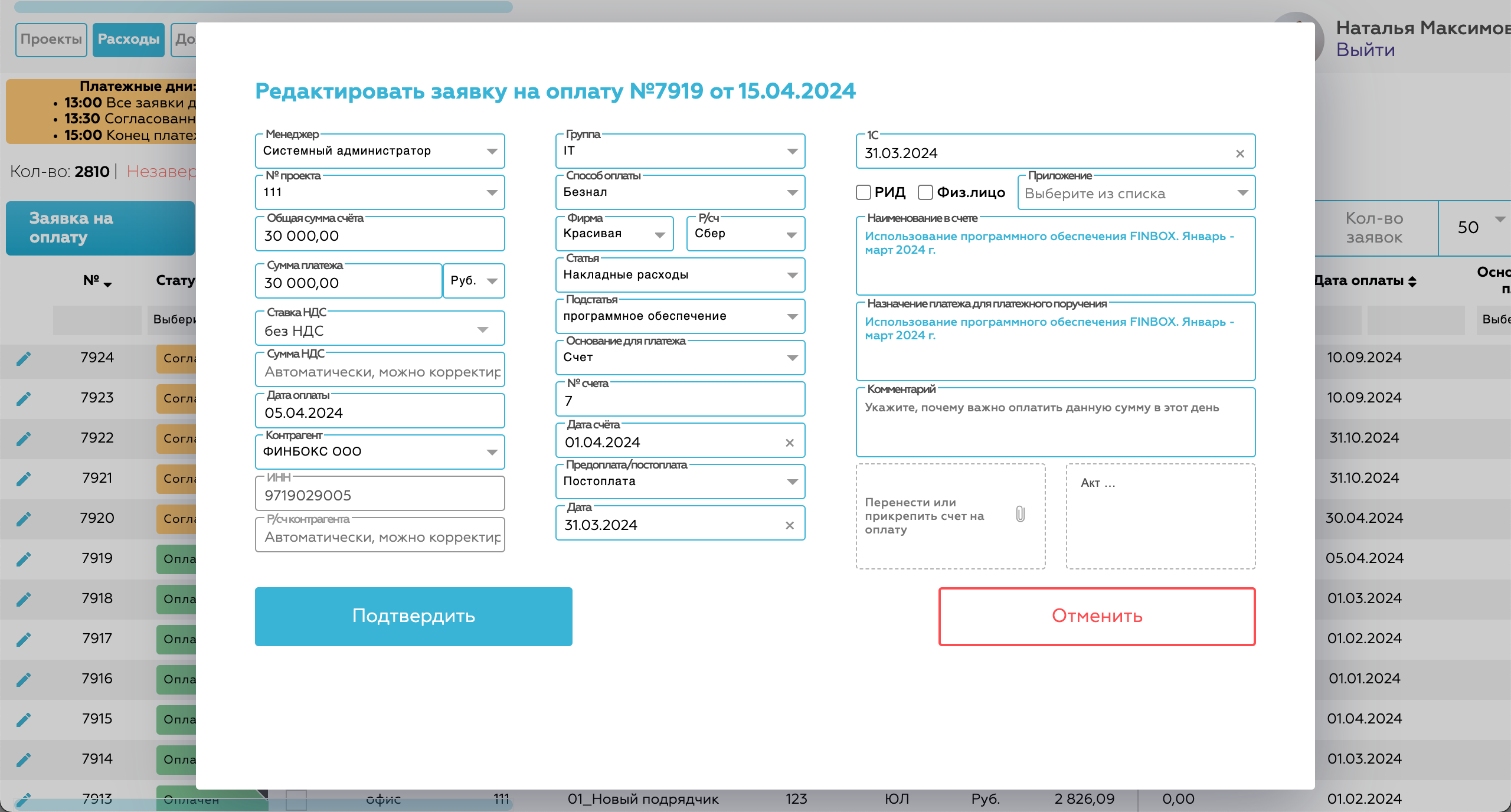The height and width of the screenshot is (812, 1511).
Task: Click the pencil edit icon for row 7917
Action: [x=24, y=639]
